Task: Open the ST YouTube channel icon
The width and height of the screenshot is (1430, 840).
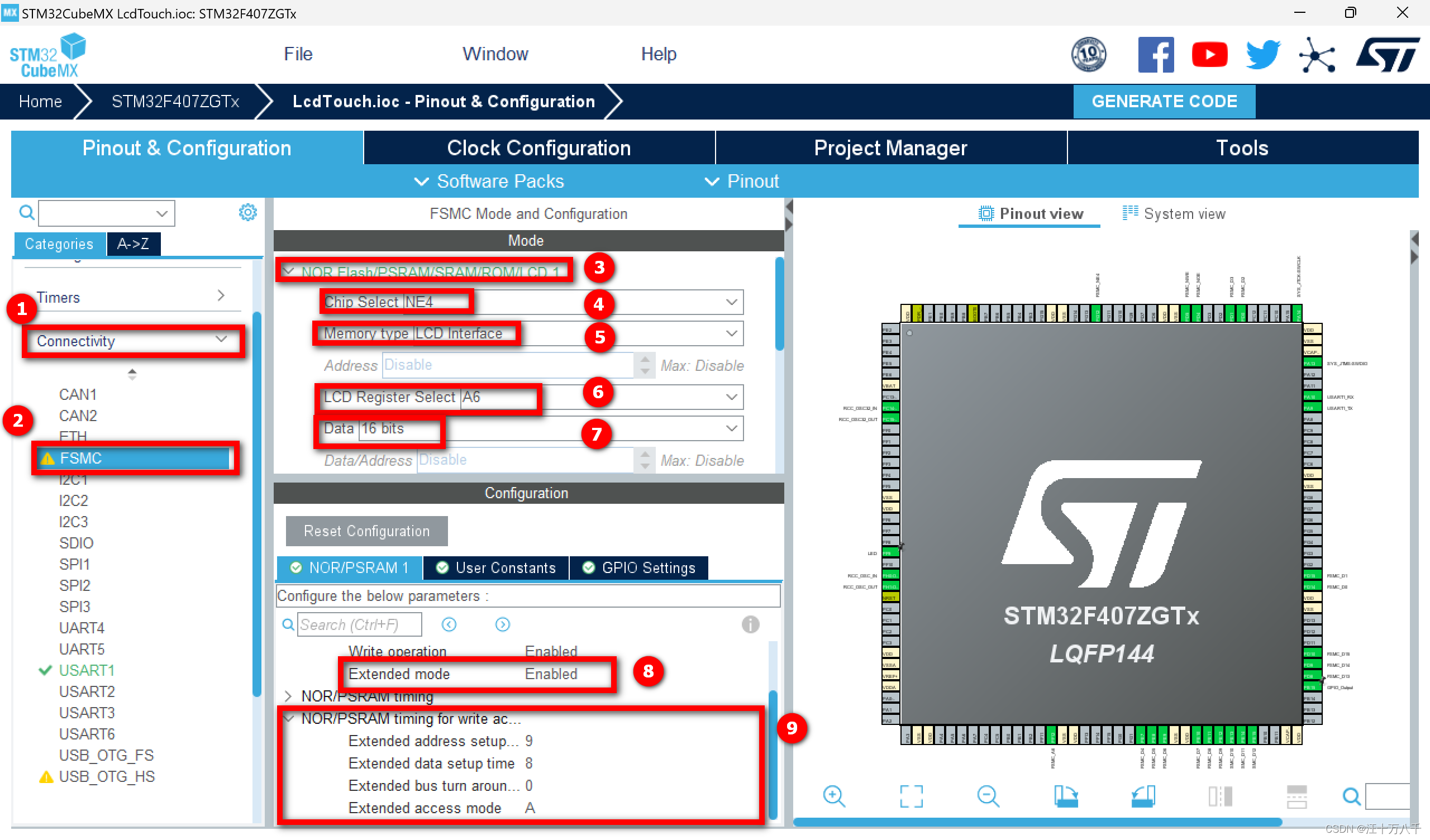Action: tap(1209, 55)
